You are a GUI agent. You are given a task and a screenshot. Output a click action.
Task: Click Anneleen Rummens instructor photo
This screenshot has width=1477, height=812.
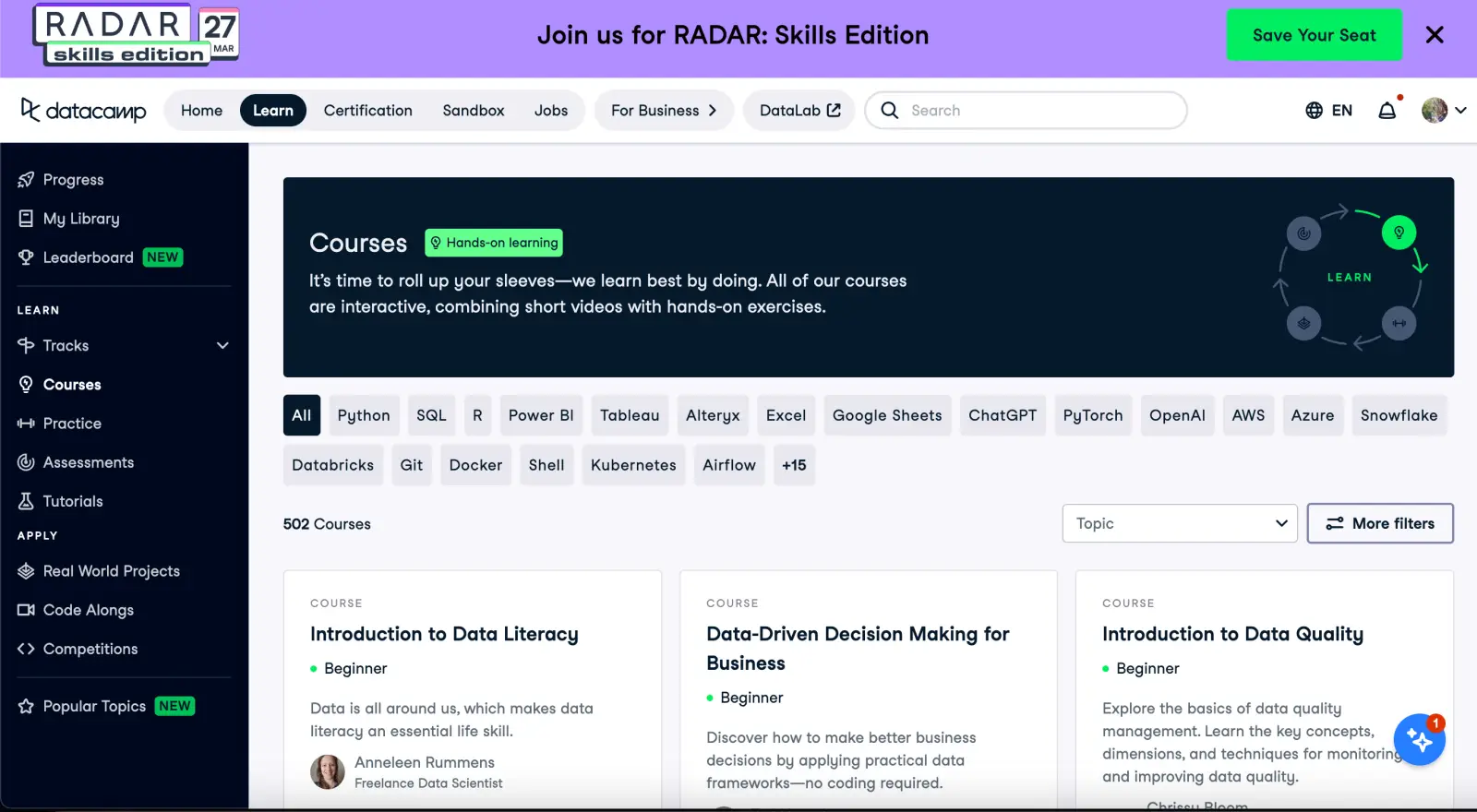click(328, 772)
